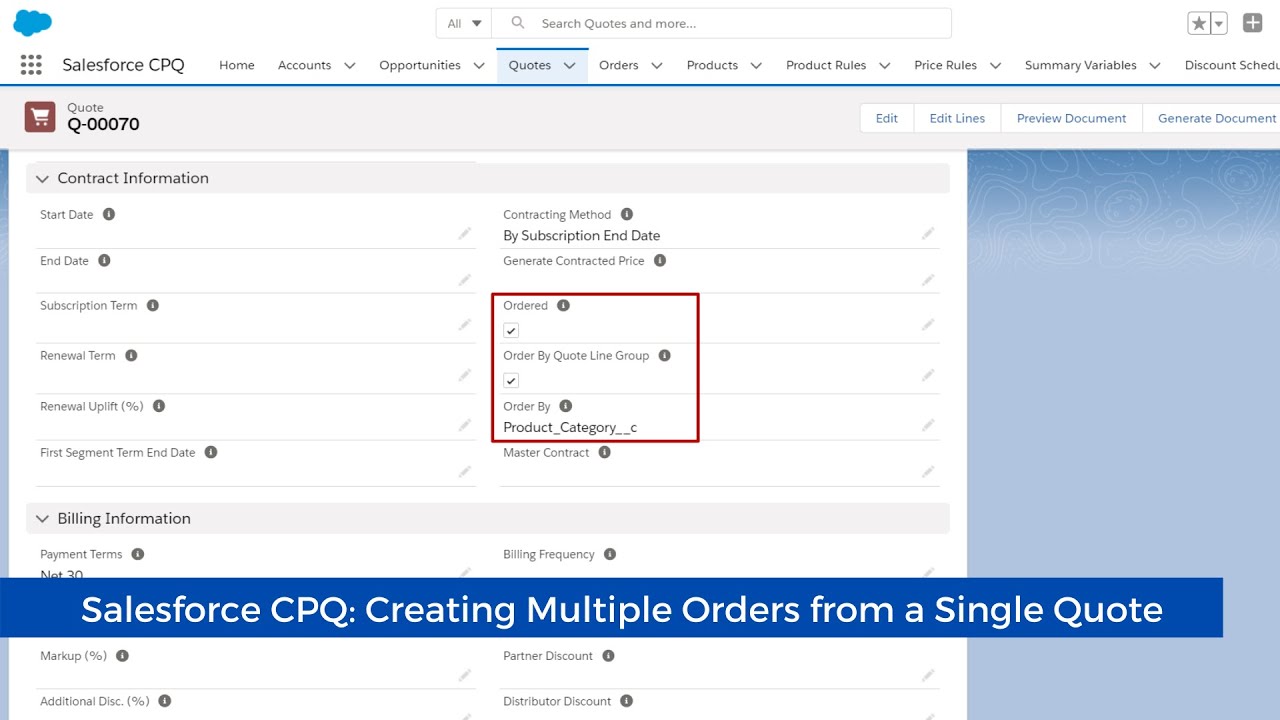The image size is (1280, 720).
Task: Toggle the Ordered checkbox
Action: tap(511, 330)
